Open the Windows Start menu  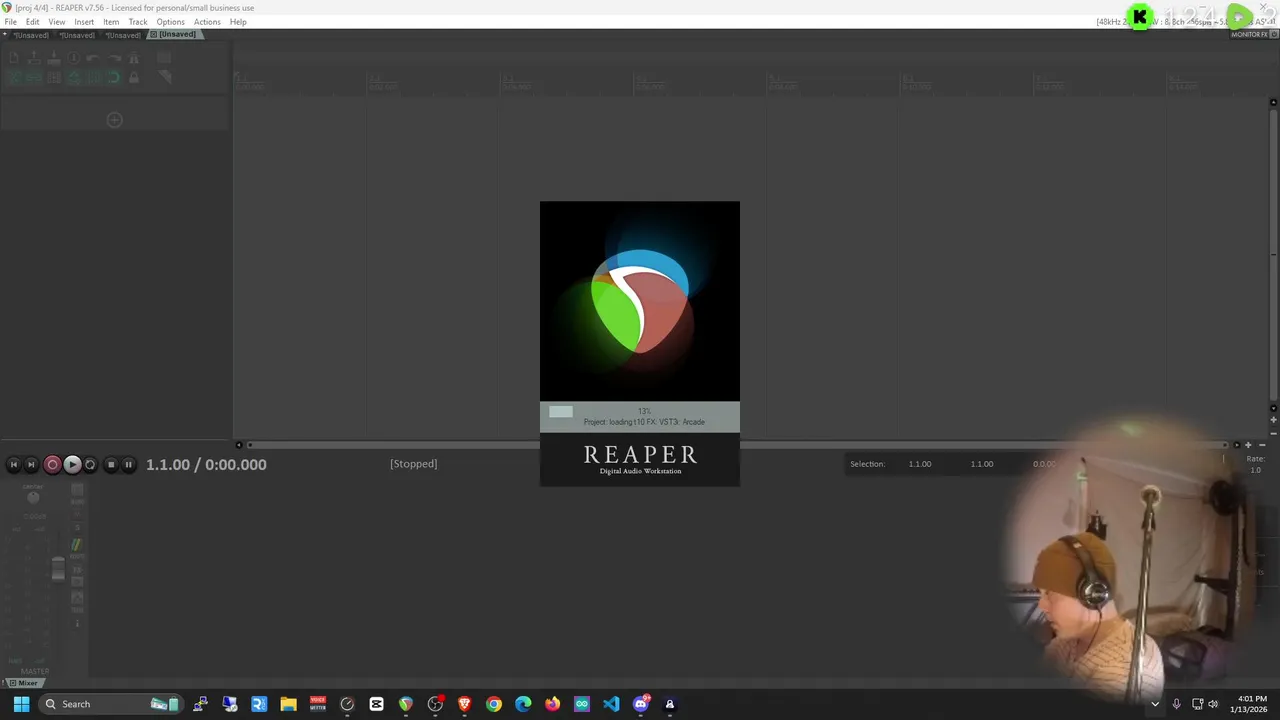[21, 704]
